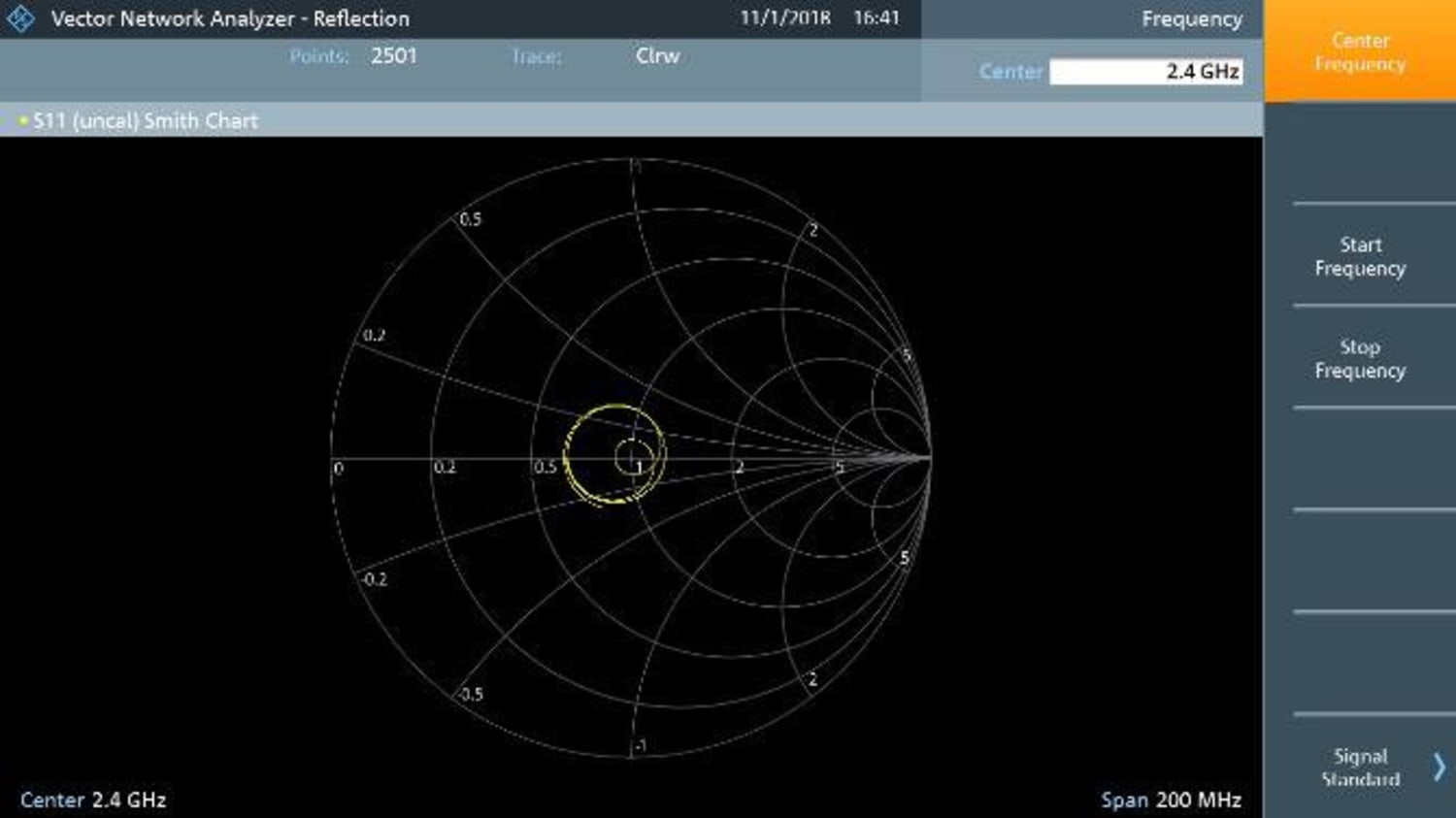The height and width of the screenshot is (818, 1456).
Task: Click the date and time display
Action: tap(818, 17)
